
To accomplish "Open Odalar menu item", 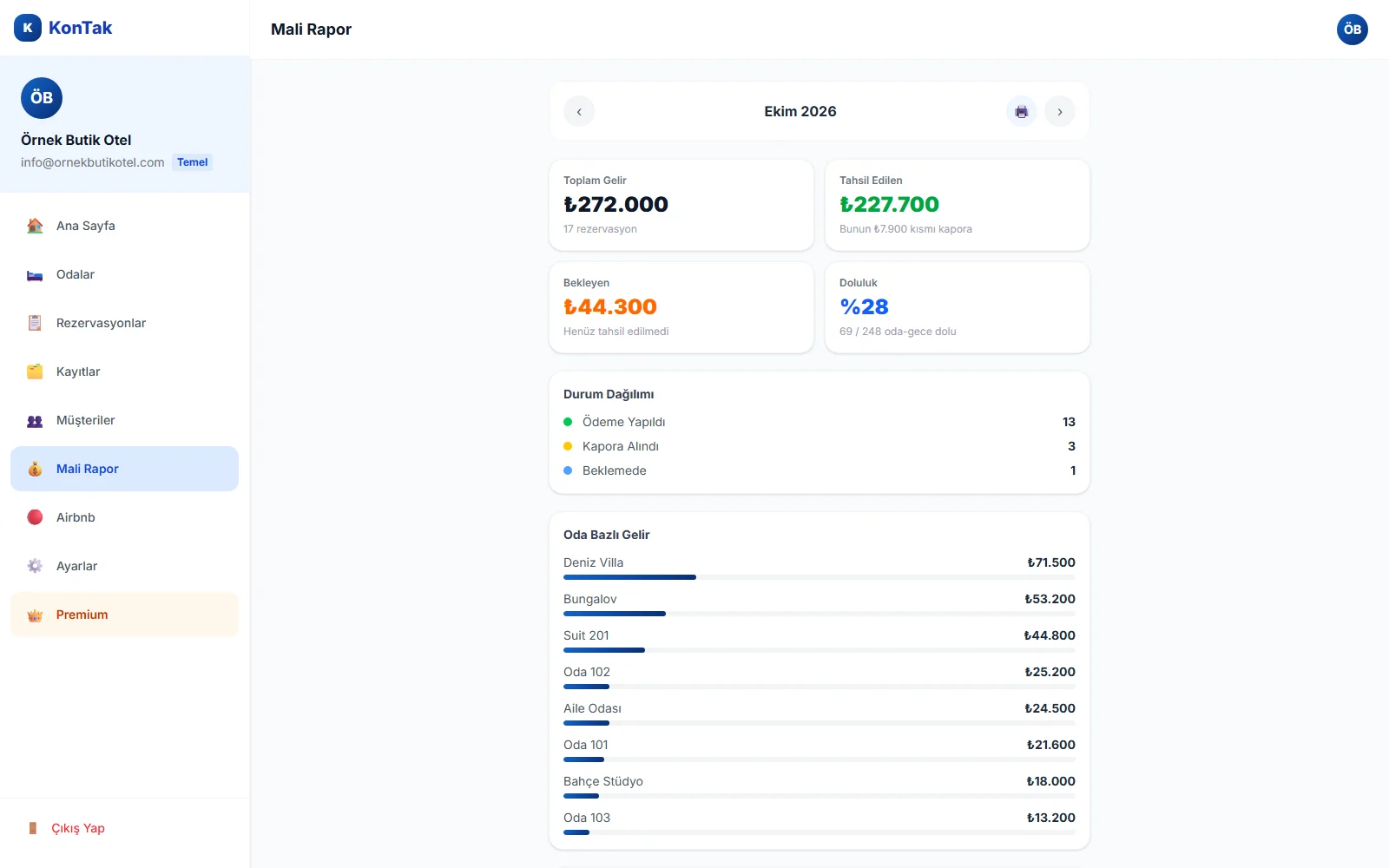I will tap(124, 274).
